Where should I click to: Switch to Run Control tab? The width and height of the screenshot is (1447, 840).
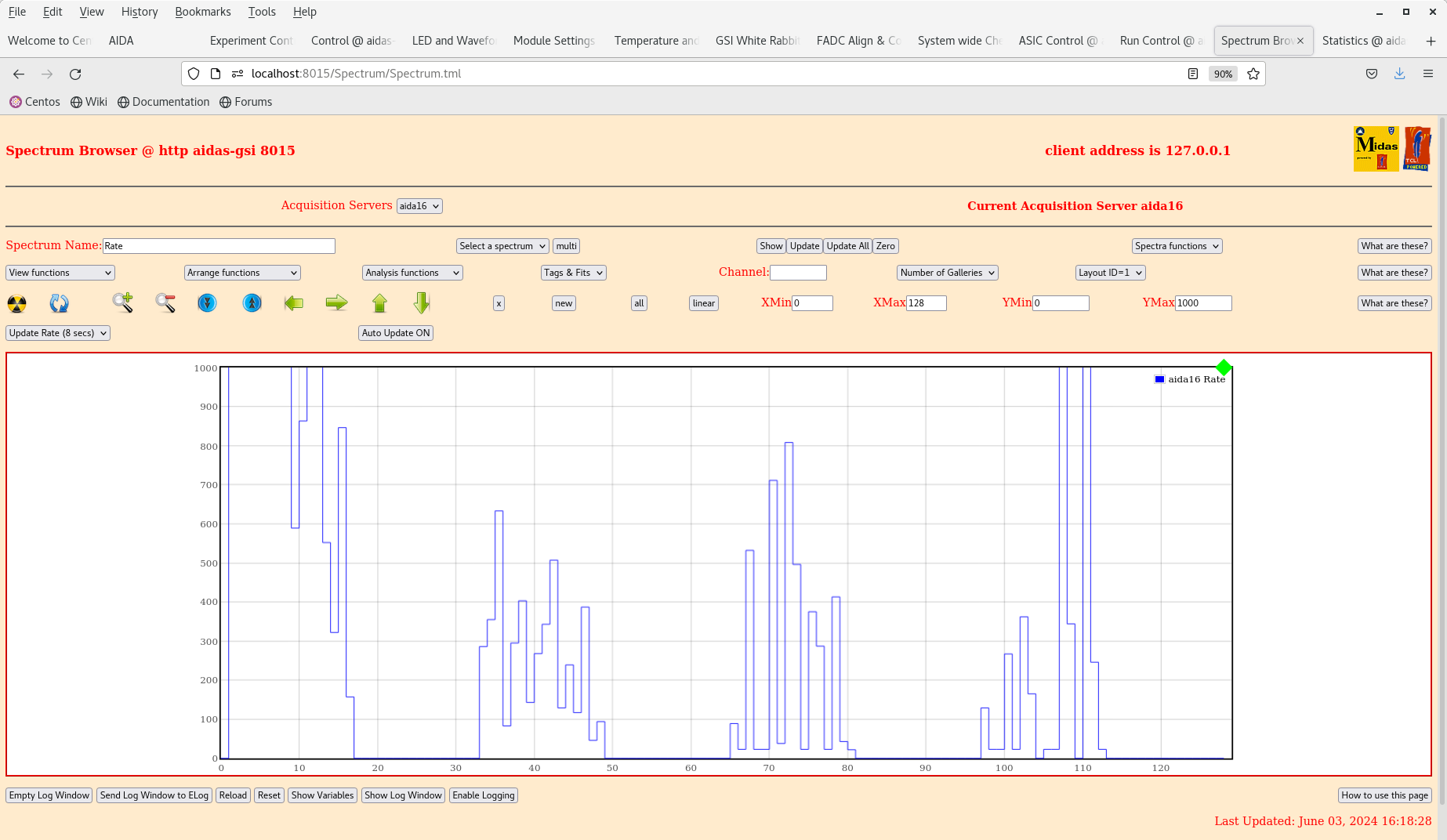[x=1161, y=41]
